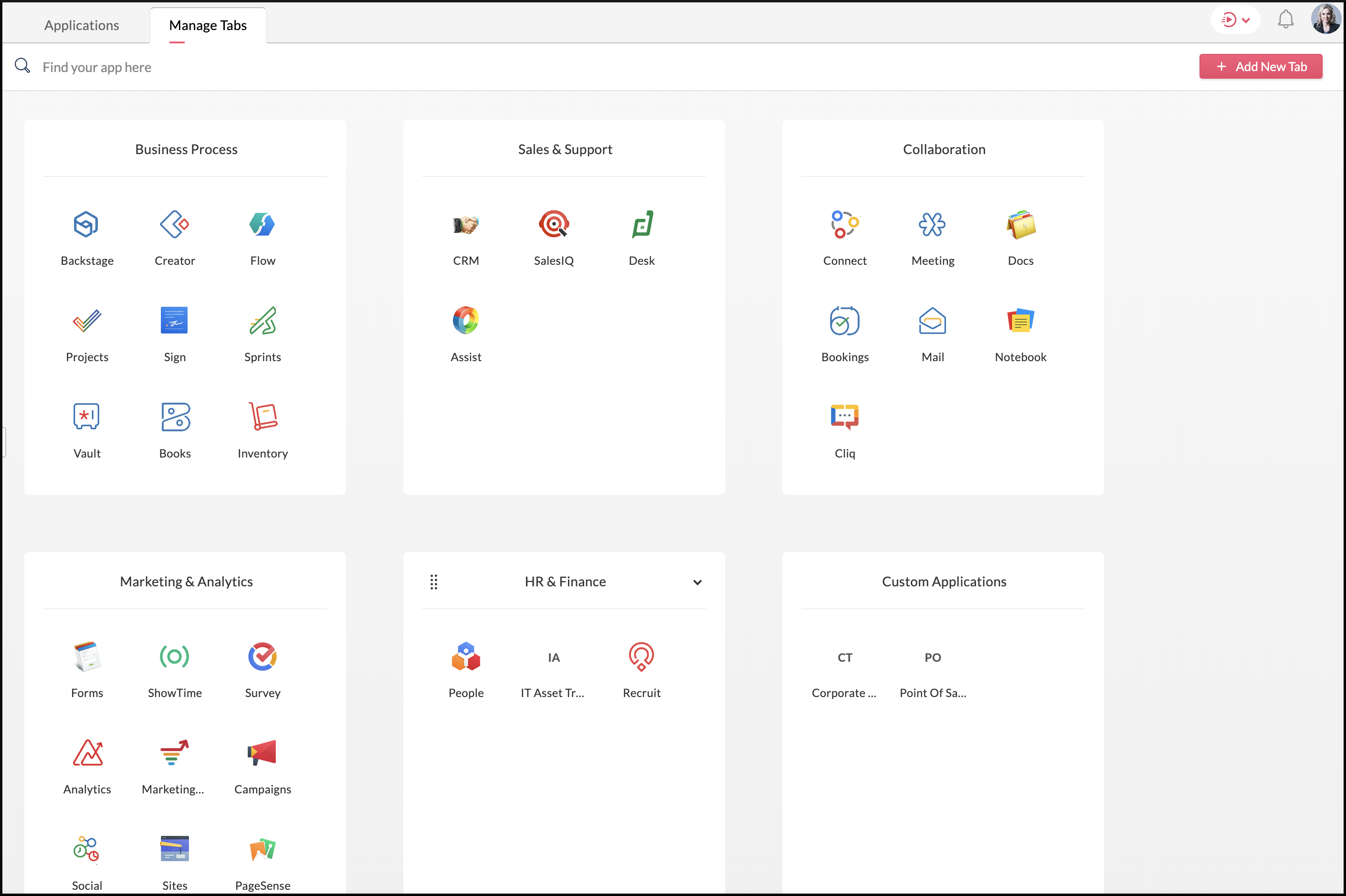Select the Manage Tabs tab
The image size is (1346, 896).
tap(208, 25)
